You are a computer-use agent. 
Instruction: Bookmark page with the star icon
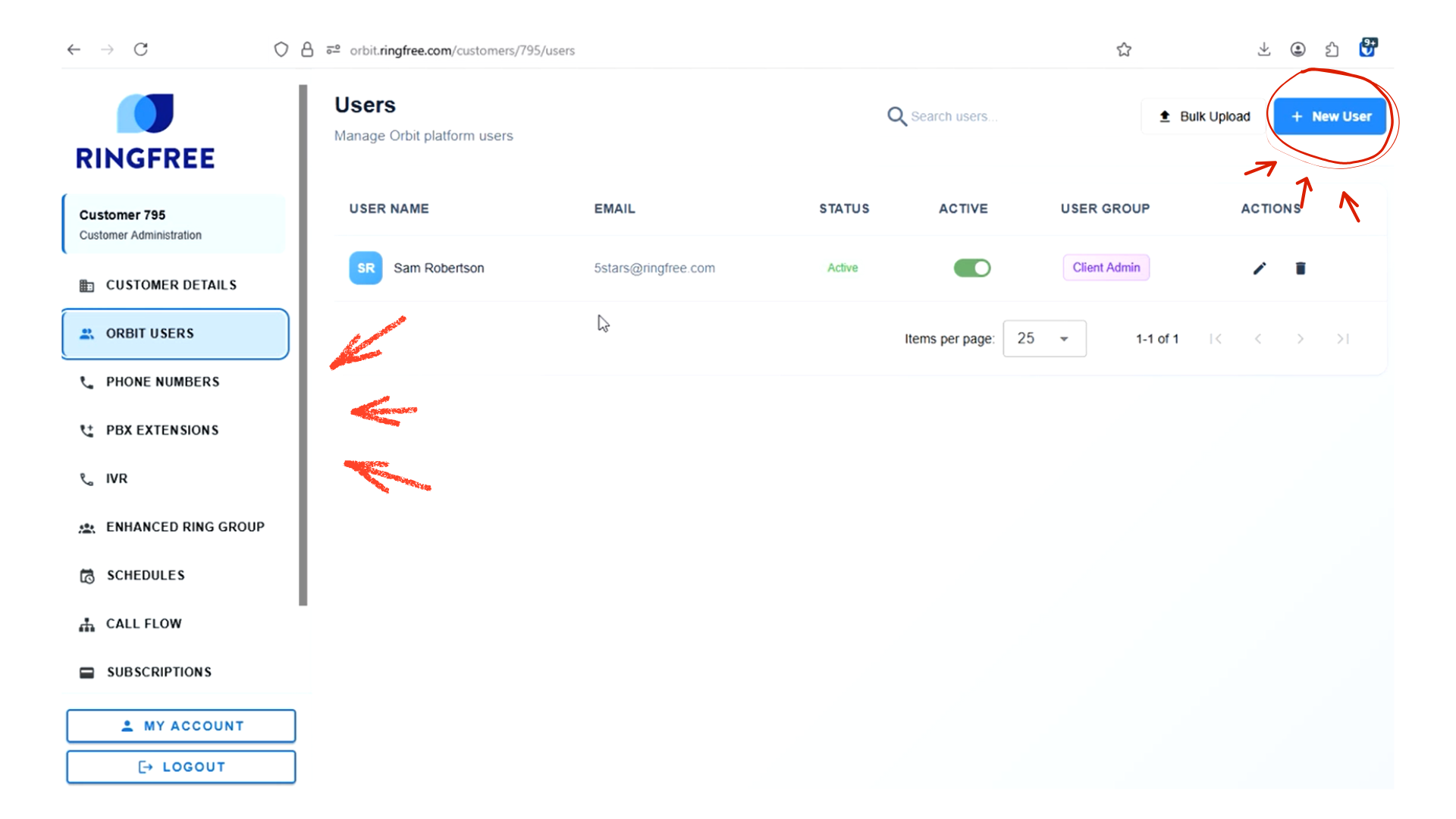pyautogui.click(x=1124, y=50)
